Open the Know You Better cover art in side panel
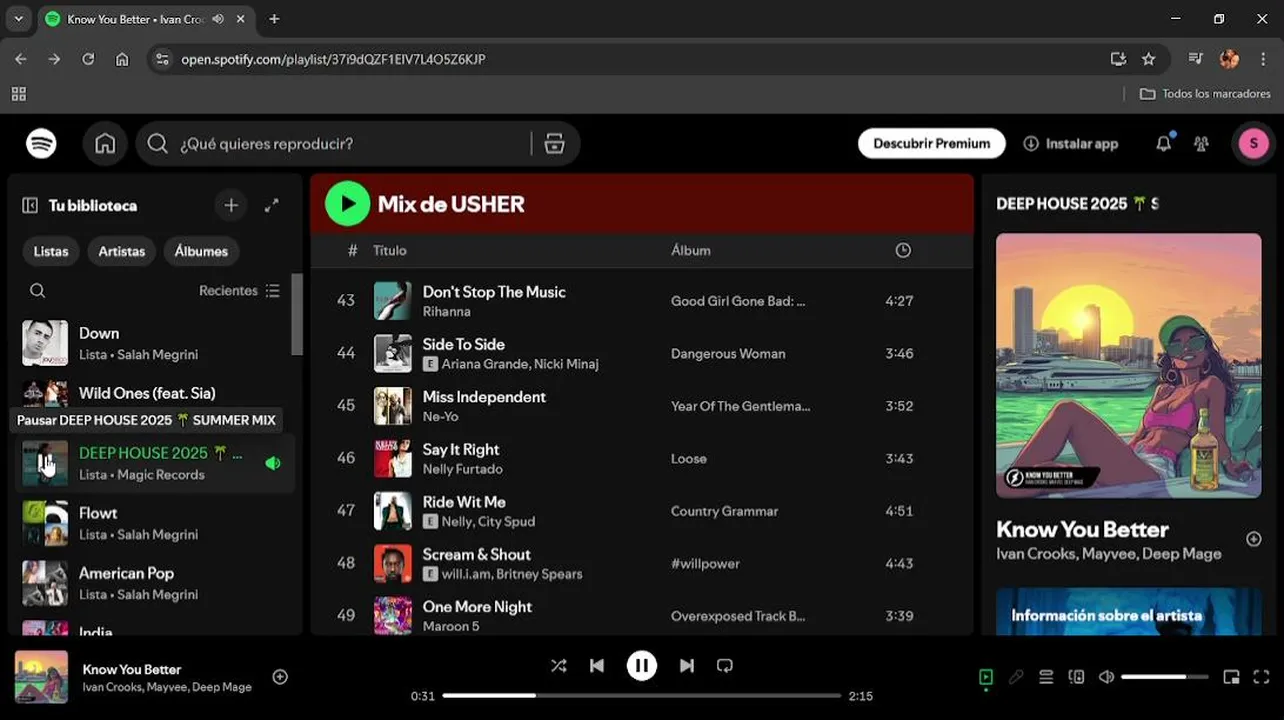Viewport: 1284px width, 720px height. coord(1128,365)
